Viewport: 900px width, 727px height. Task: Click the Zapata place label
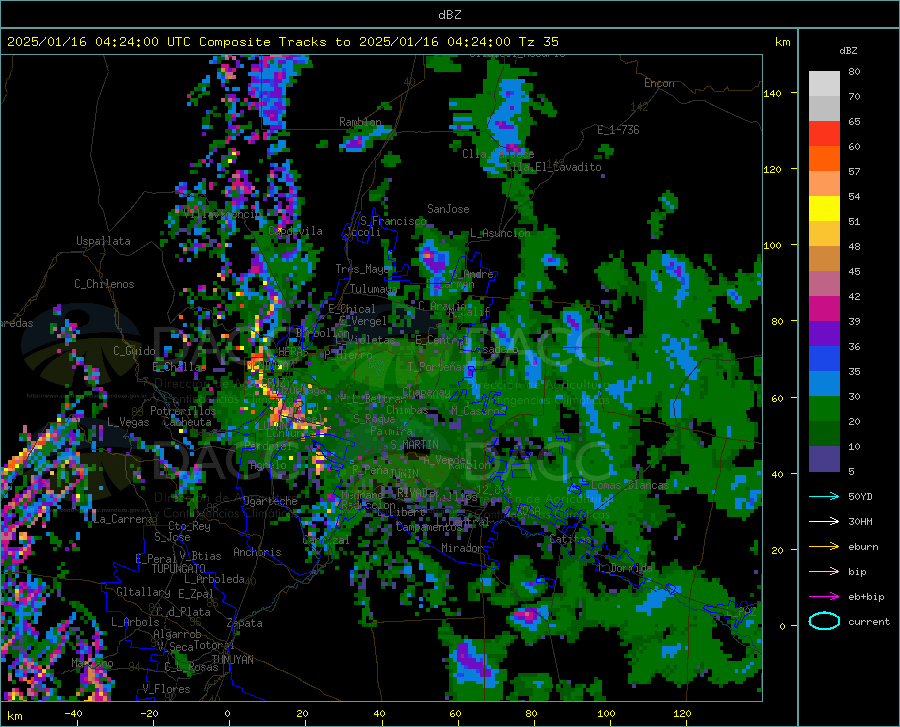click(245, 623)
